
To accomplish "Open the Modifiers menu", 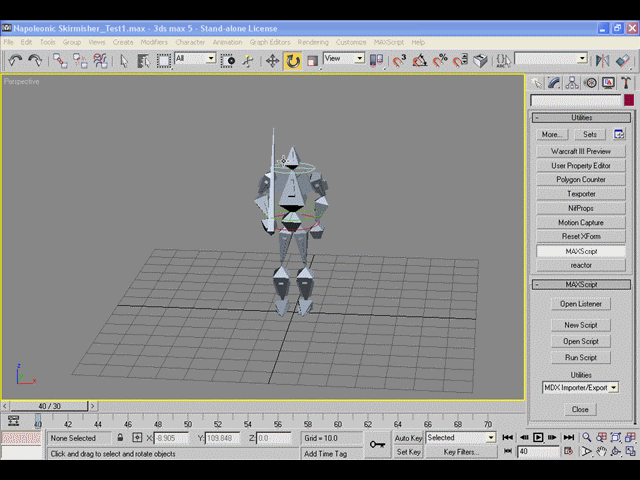I will [x=154, y=42].
